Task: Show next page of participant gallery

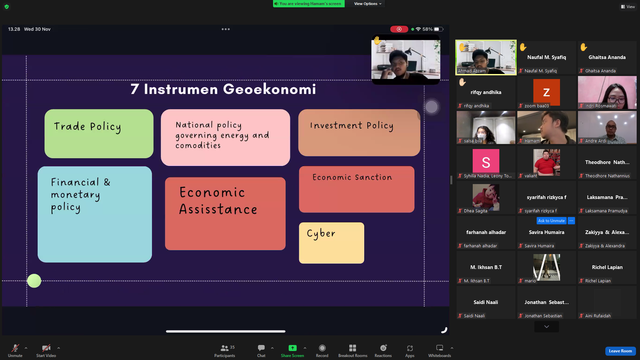Action: point(547,327)
